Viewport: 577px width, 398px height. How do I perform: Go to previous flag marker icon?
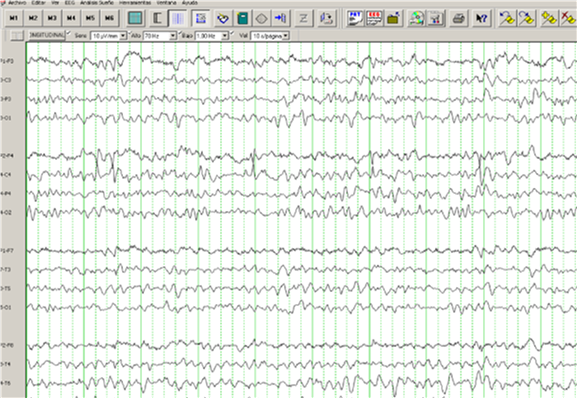[507, 18]
